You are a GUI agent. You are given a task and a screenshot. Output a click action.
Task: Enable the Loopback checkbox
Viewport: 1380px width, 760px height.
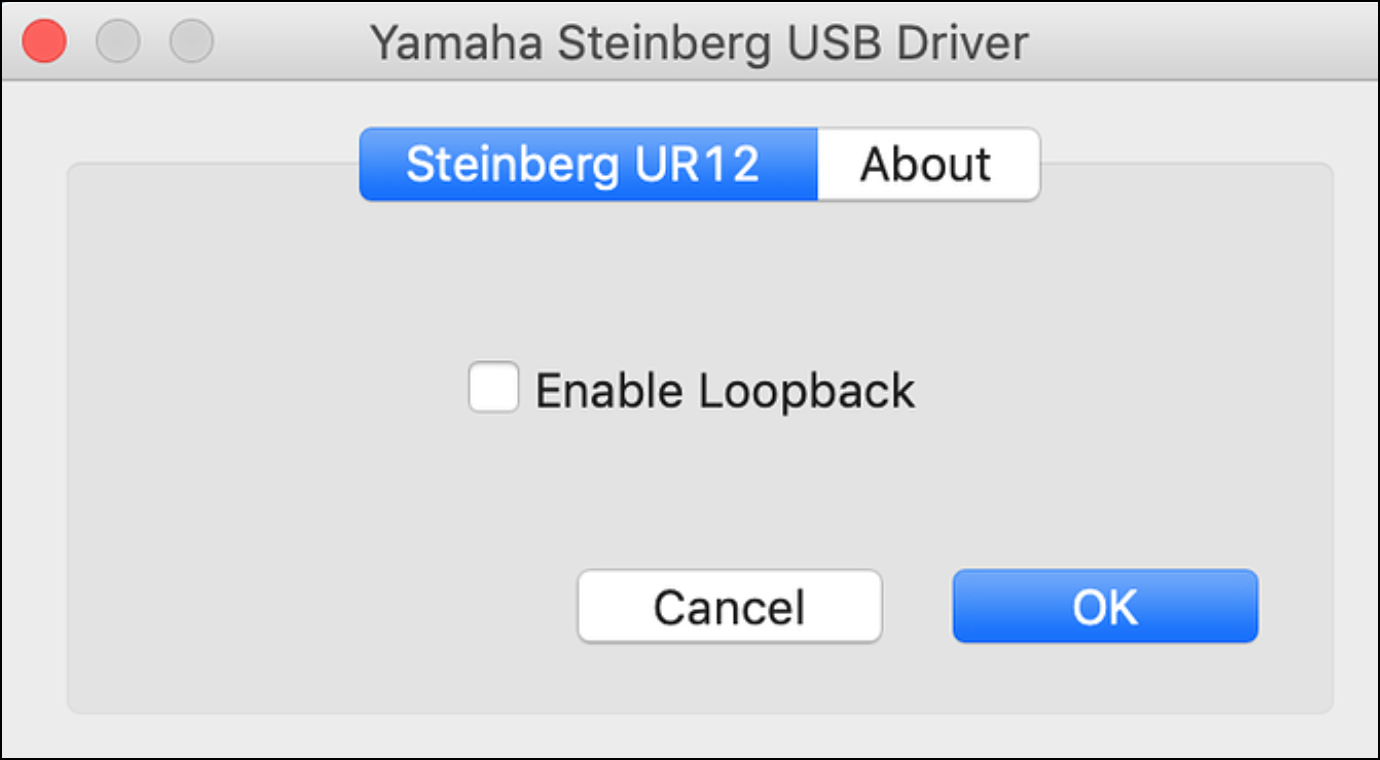click(493, 388)
